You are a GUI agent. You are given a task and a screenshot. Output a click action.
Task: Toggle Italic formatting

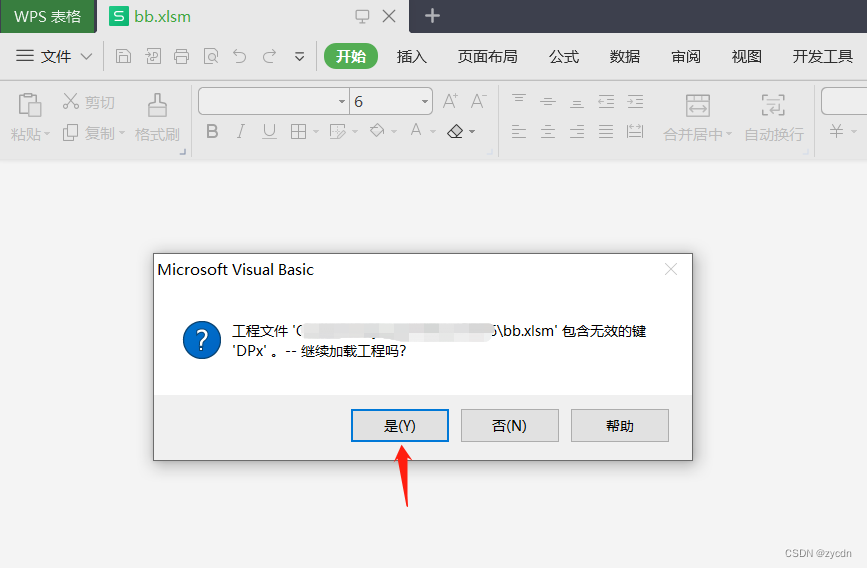pyautogui.click(x=241, y=132)
